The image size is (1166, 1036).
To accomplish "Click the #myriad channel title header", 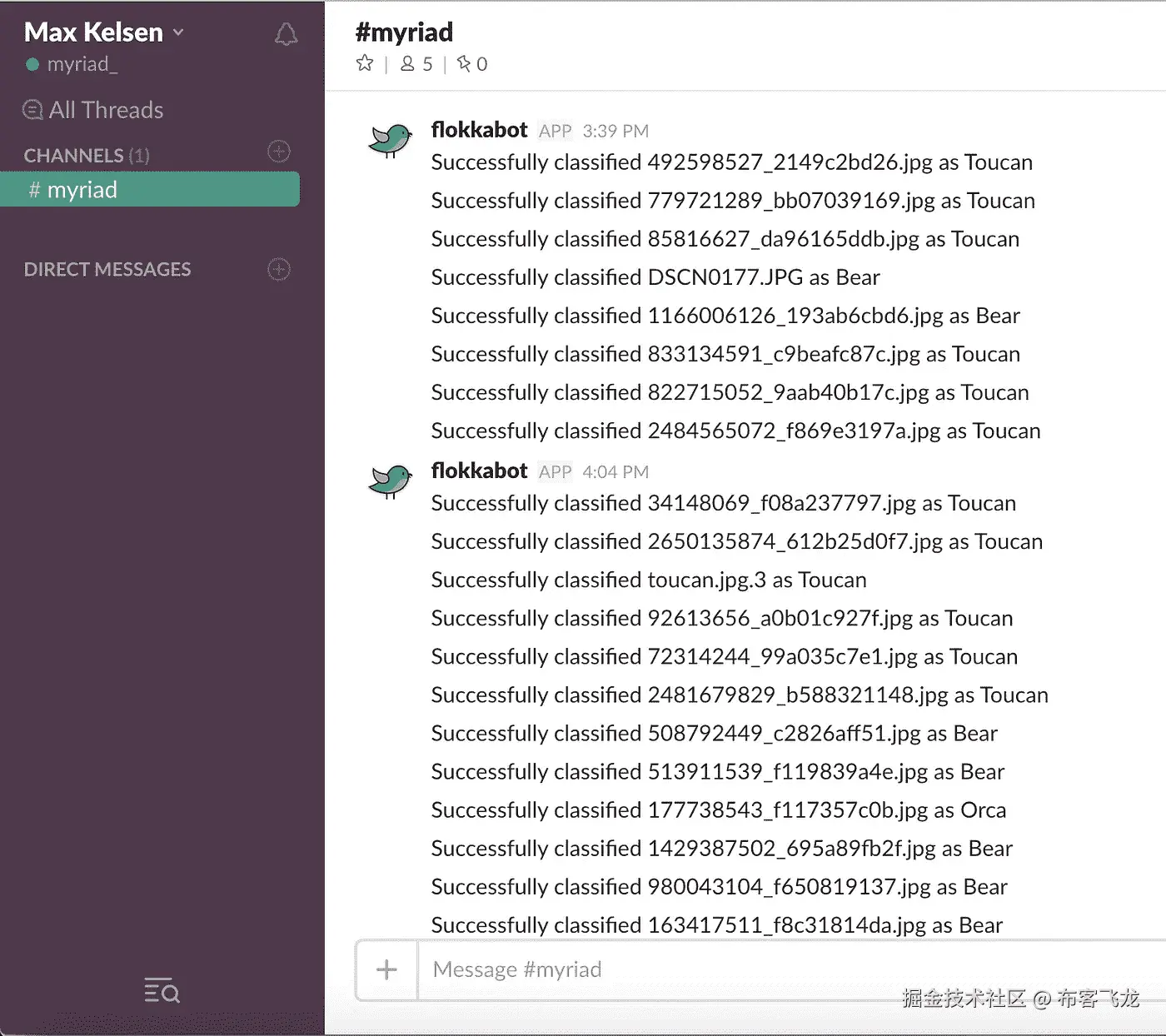I will tap(404, 32).
